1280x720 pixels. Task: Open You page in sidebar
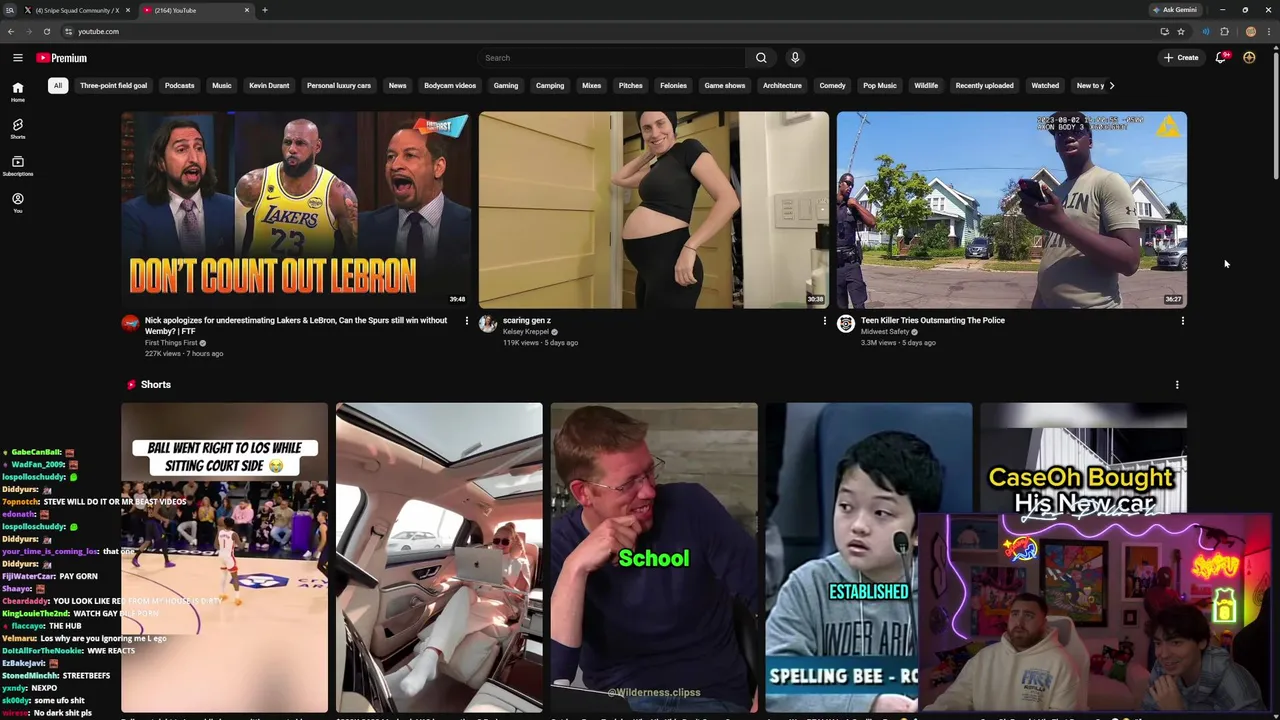pos(18,203)
